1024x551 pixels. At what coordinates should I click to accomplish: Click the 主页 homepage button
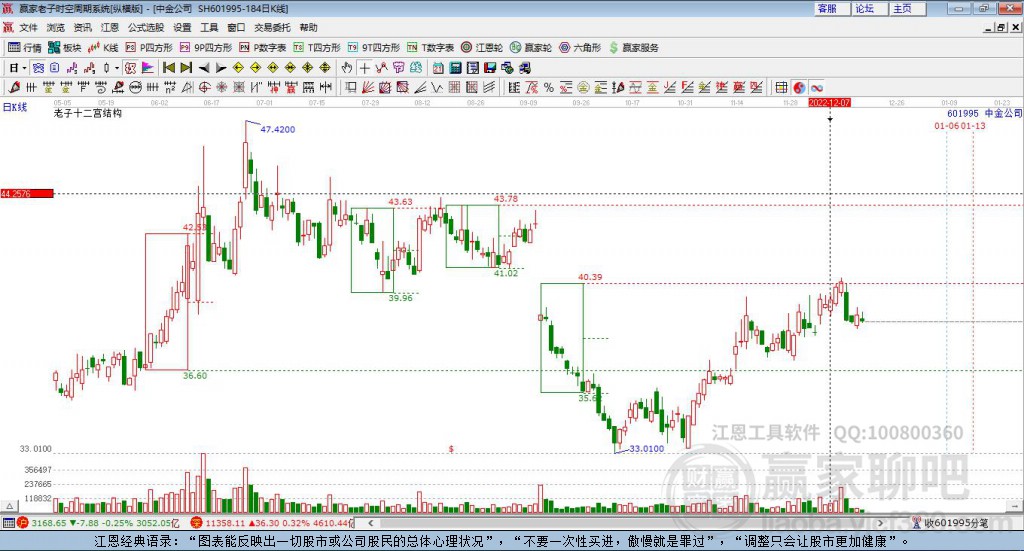(x=908, y=8)
